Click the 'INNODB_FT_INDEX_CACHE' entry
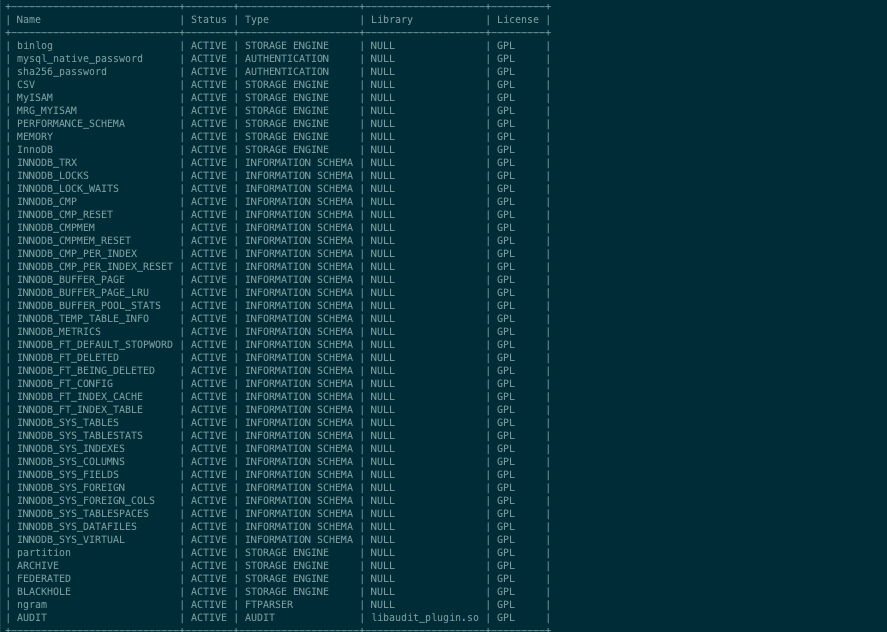 pos(80,397)
